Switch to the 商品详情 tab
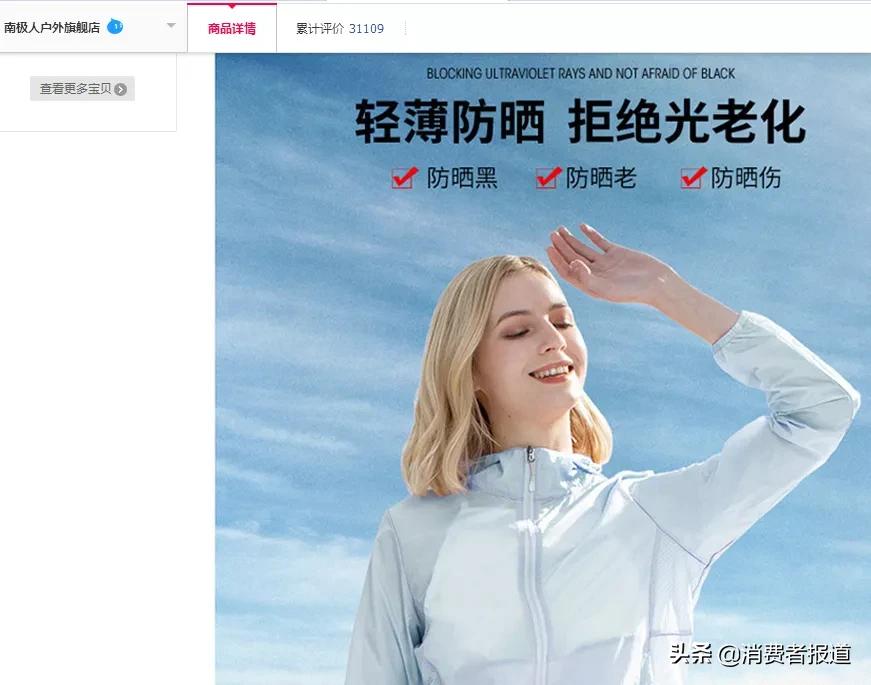The width and height of the screenshot is (871, 685). click(x=232, y=28)
